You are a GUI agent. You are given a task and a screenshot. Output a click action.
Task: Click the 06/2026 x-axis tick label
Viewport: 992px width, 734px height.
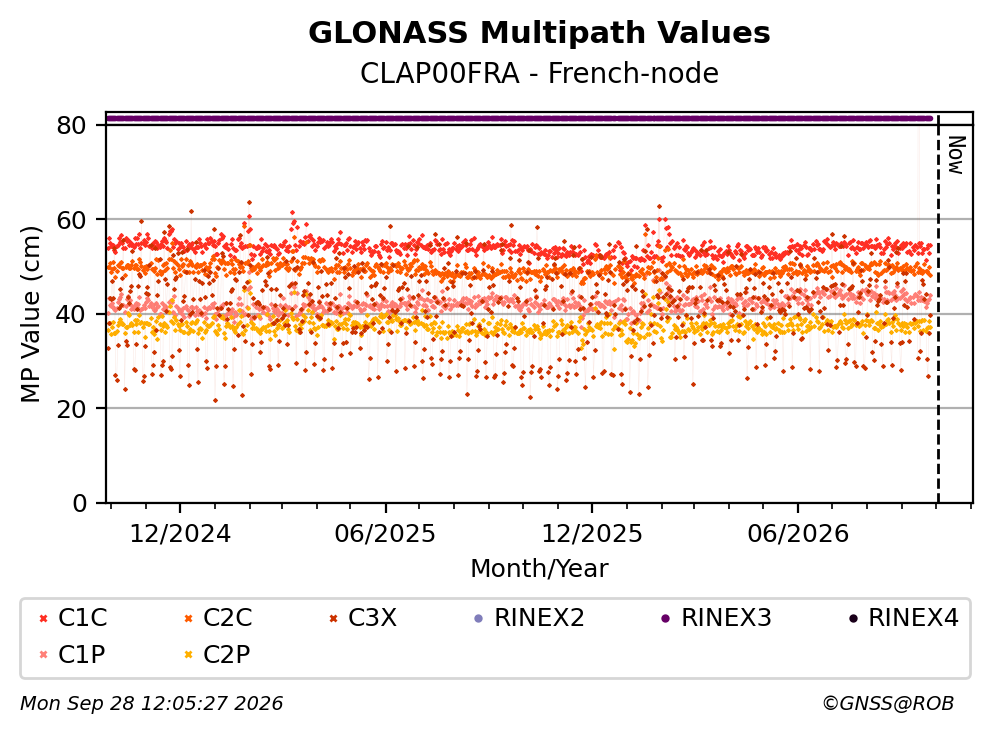[798, 534]
